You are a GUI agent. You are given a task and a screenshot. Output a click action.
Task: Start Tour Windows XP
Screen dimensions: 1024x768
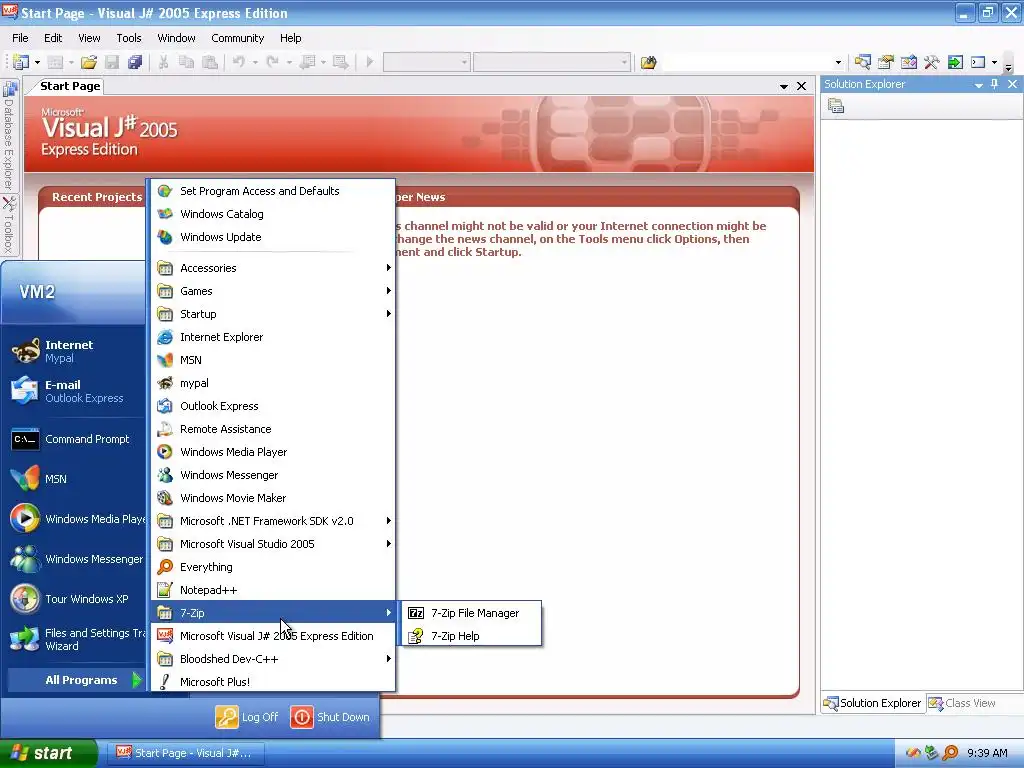[73, 599]
